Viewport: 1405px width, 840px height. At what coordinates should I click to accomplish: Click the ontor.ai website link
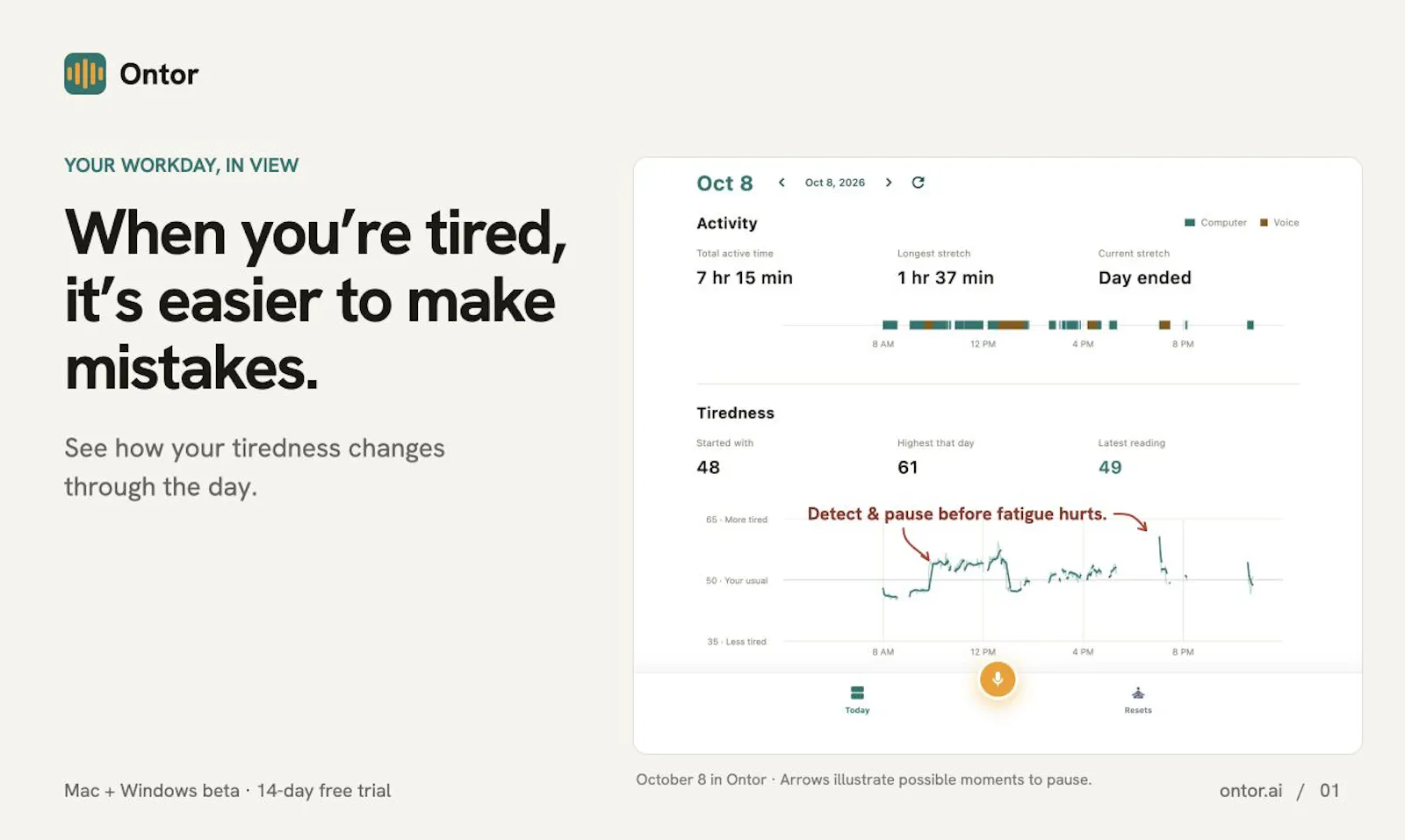(1250, 791)
